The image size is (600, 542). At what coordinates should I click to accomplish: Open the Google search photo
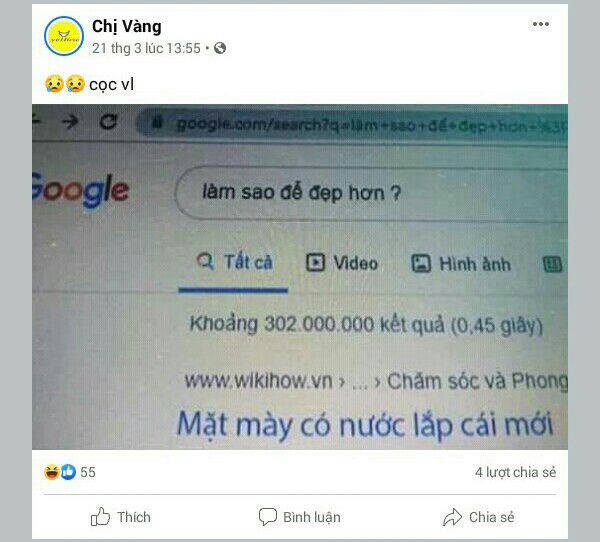[300, 277]
